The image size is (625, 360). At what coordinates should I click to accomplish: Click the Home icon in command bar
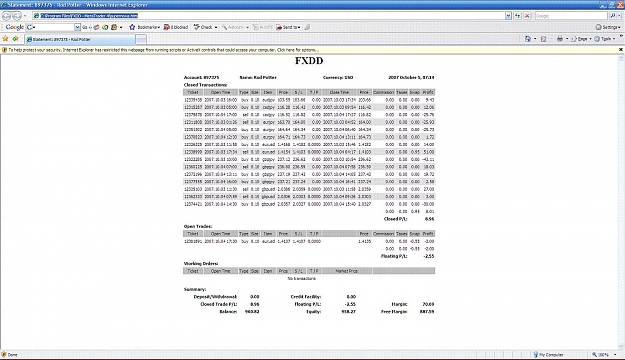click(528, 39)
